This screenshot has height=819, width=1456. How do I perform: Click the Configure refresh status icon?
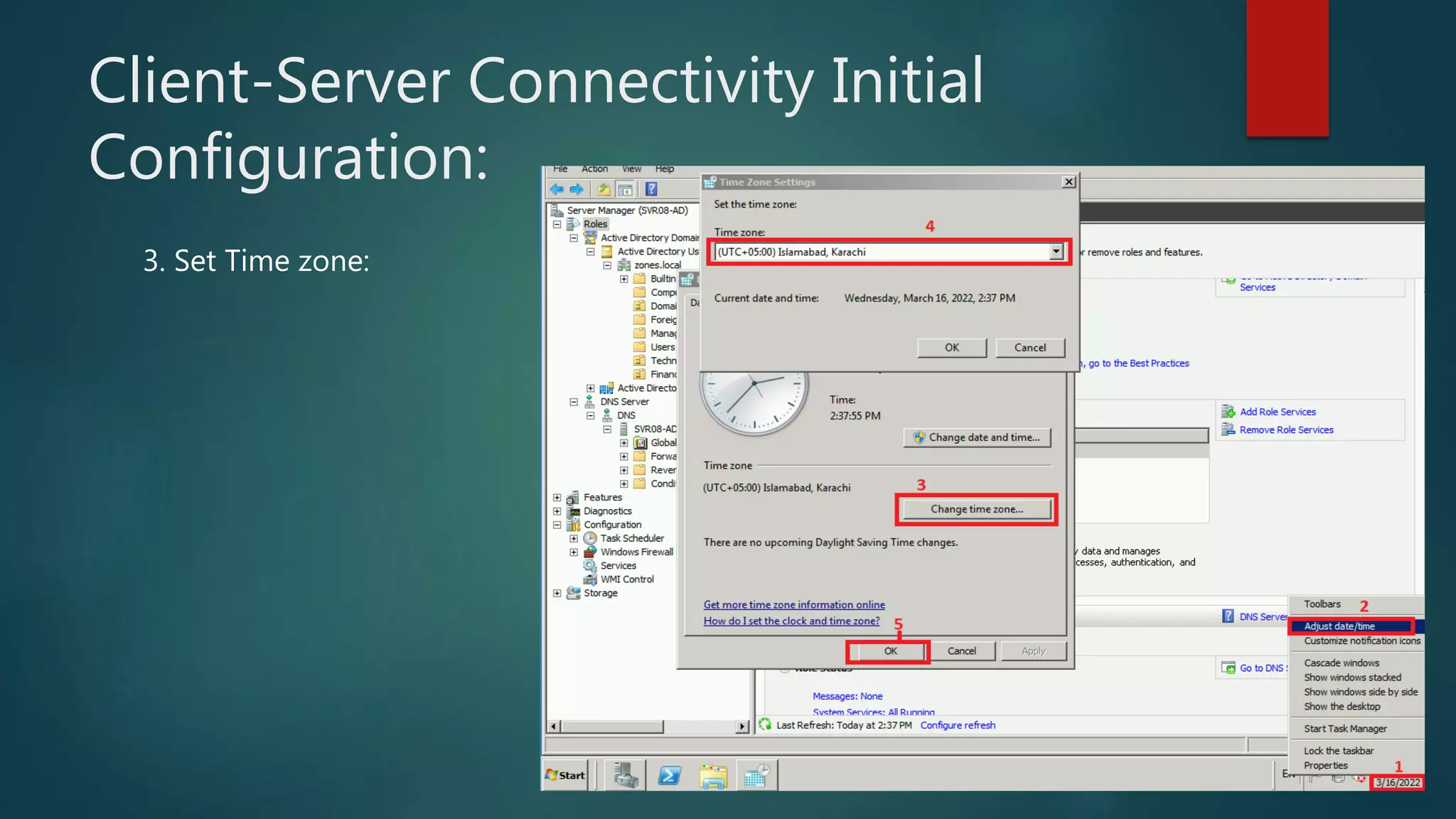pos(765,724)
